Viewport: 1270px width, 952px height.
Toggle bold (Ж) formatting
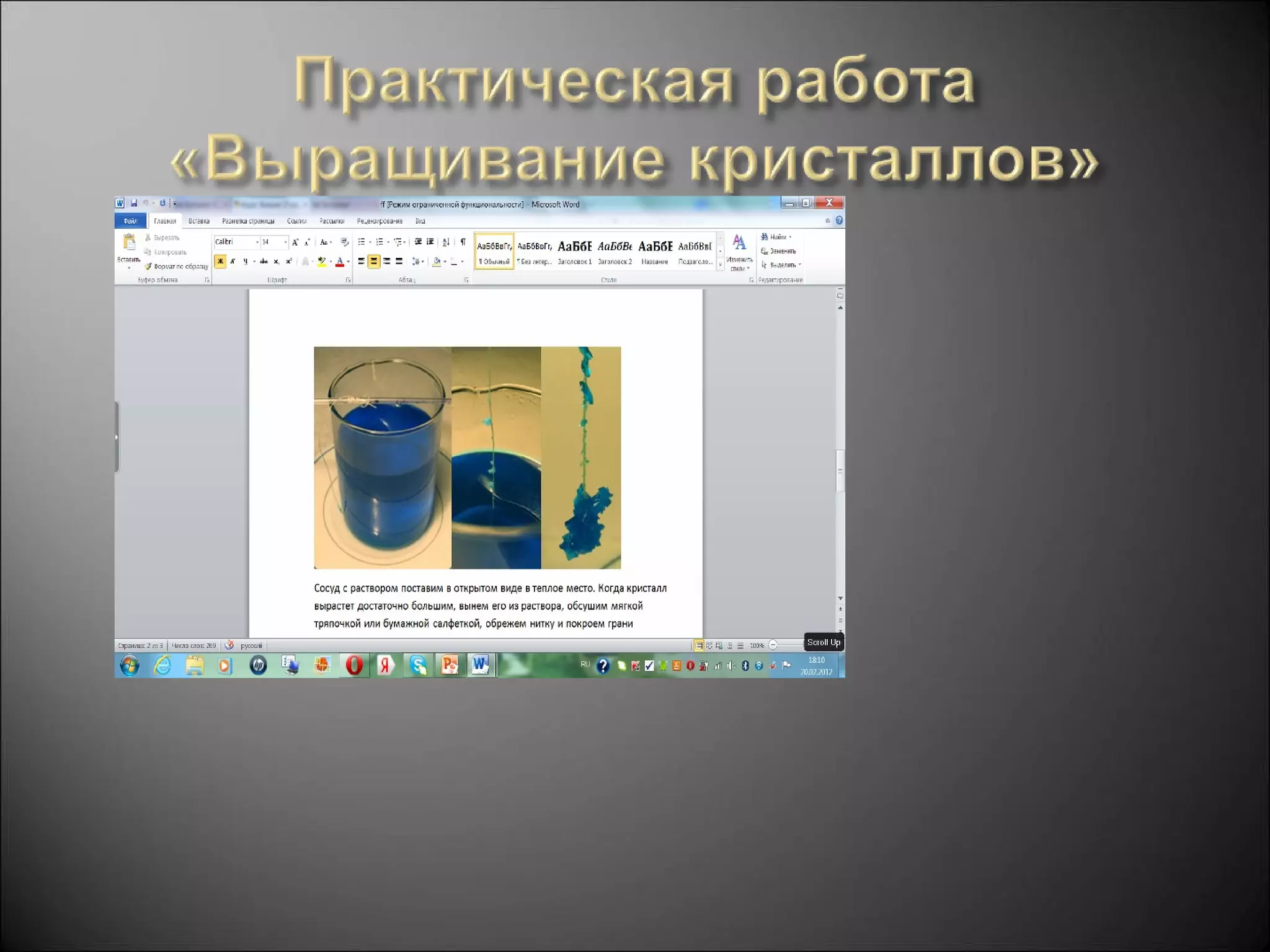[220, 262]
